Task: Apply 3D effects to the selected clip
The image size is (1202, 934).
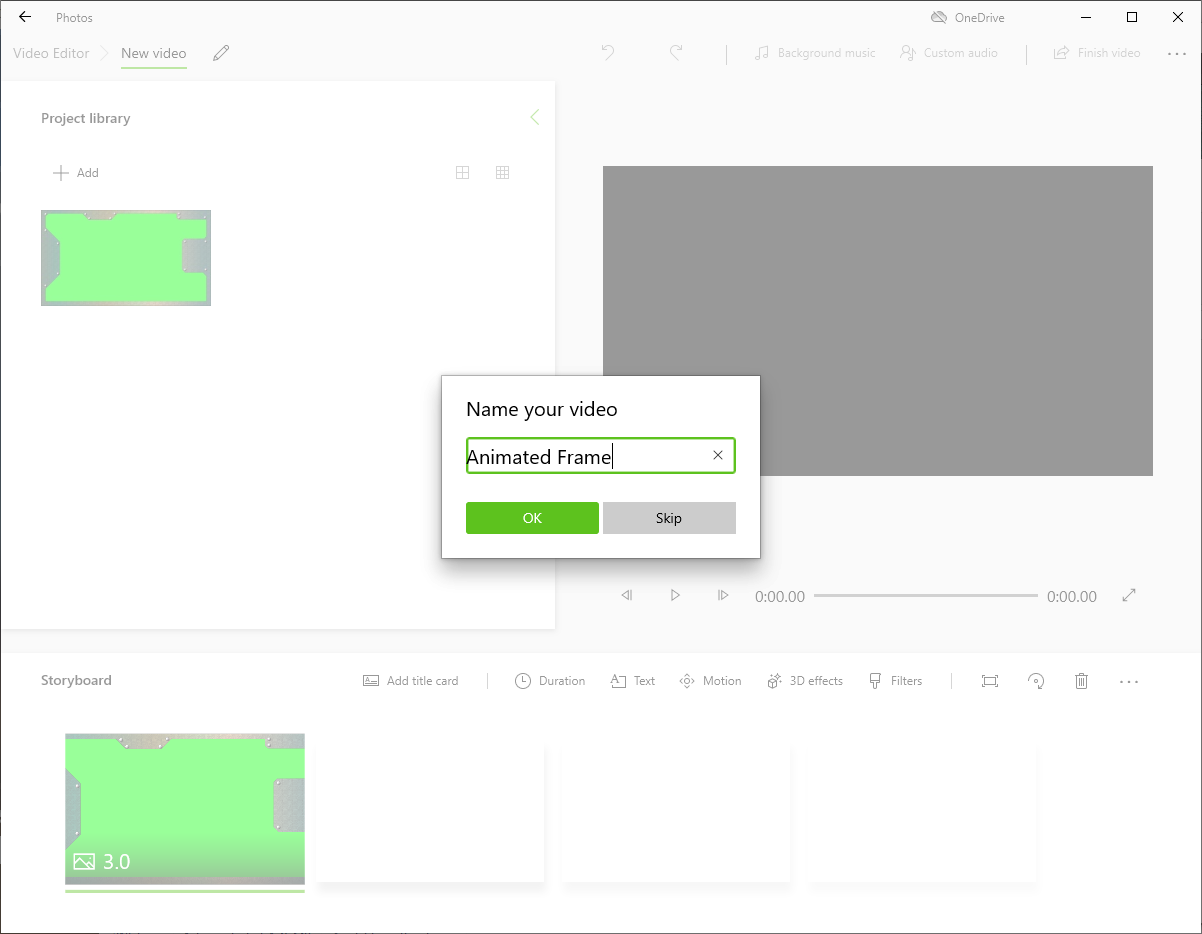Action: (805, 680)
